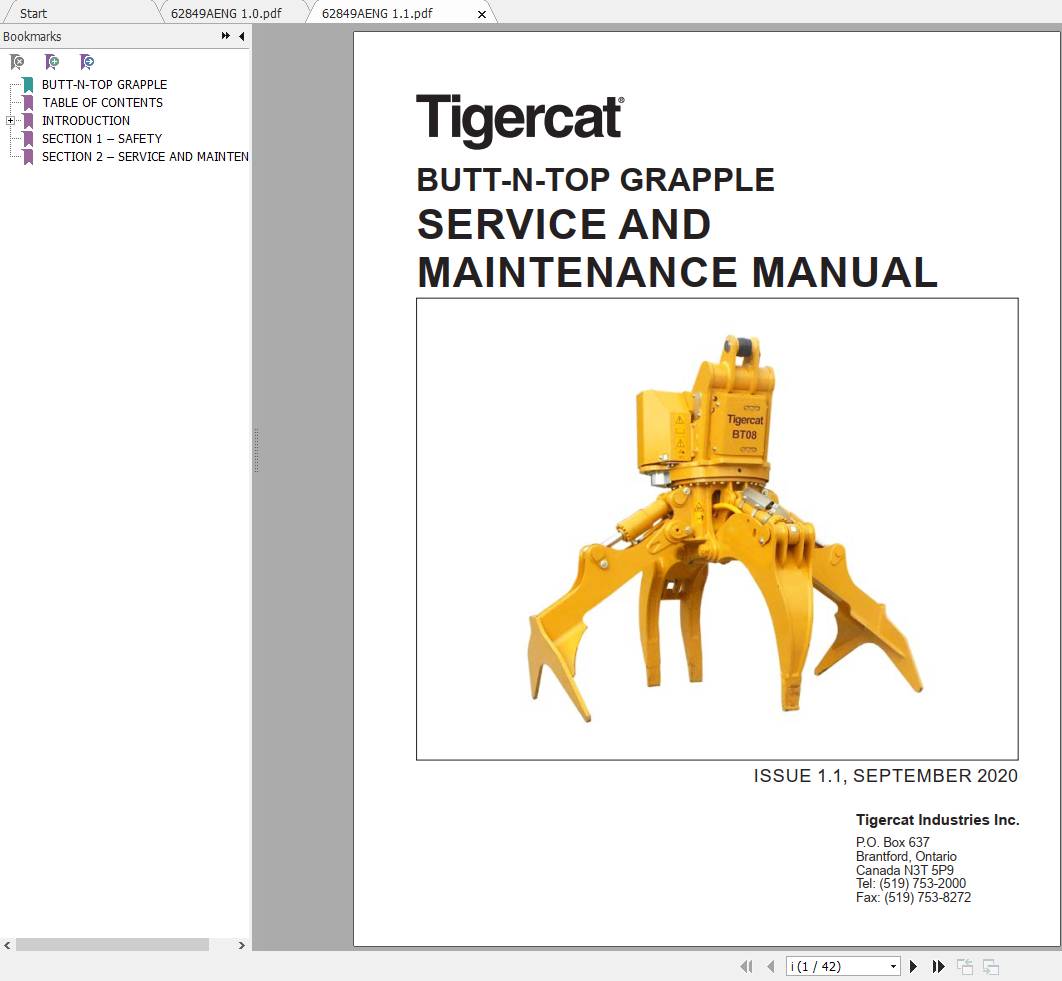Click the horizontal scrollbar right arrow
The height and width of the screenshot is (981, 1062).
point(241,944)
